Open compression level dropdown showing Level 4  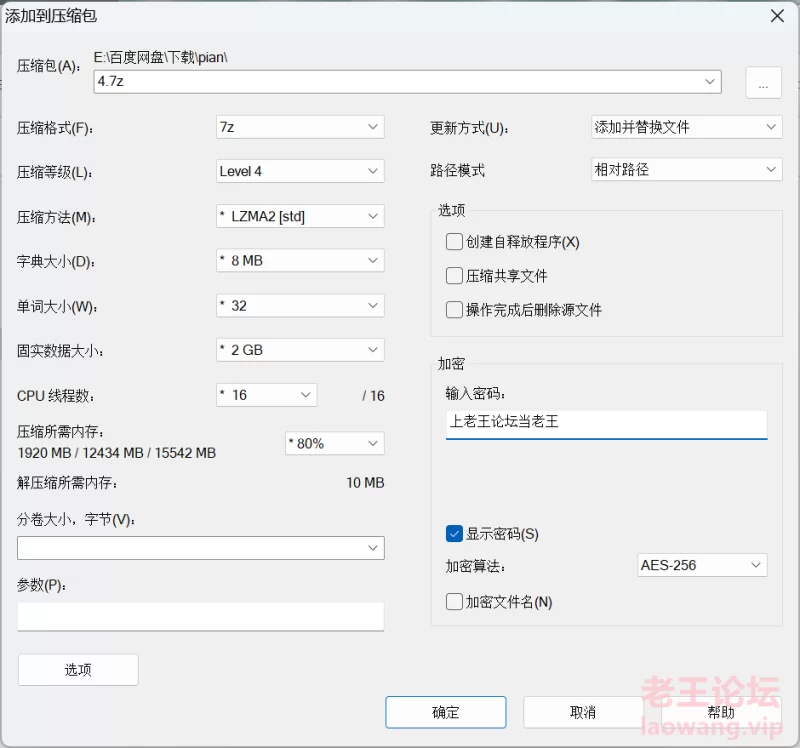[x=300, y=171]
